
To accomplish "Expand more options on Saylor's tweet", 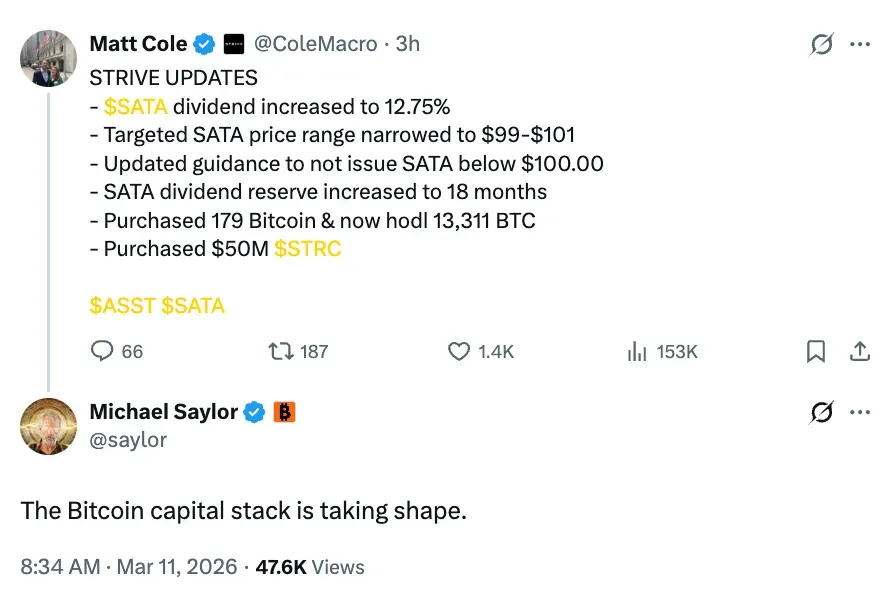I will coord(859,412).
